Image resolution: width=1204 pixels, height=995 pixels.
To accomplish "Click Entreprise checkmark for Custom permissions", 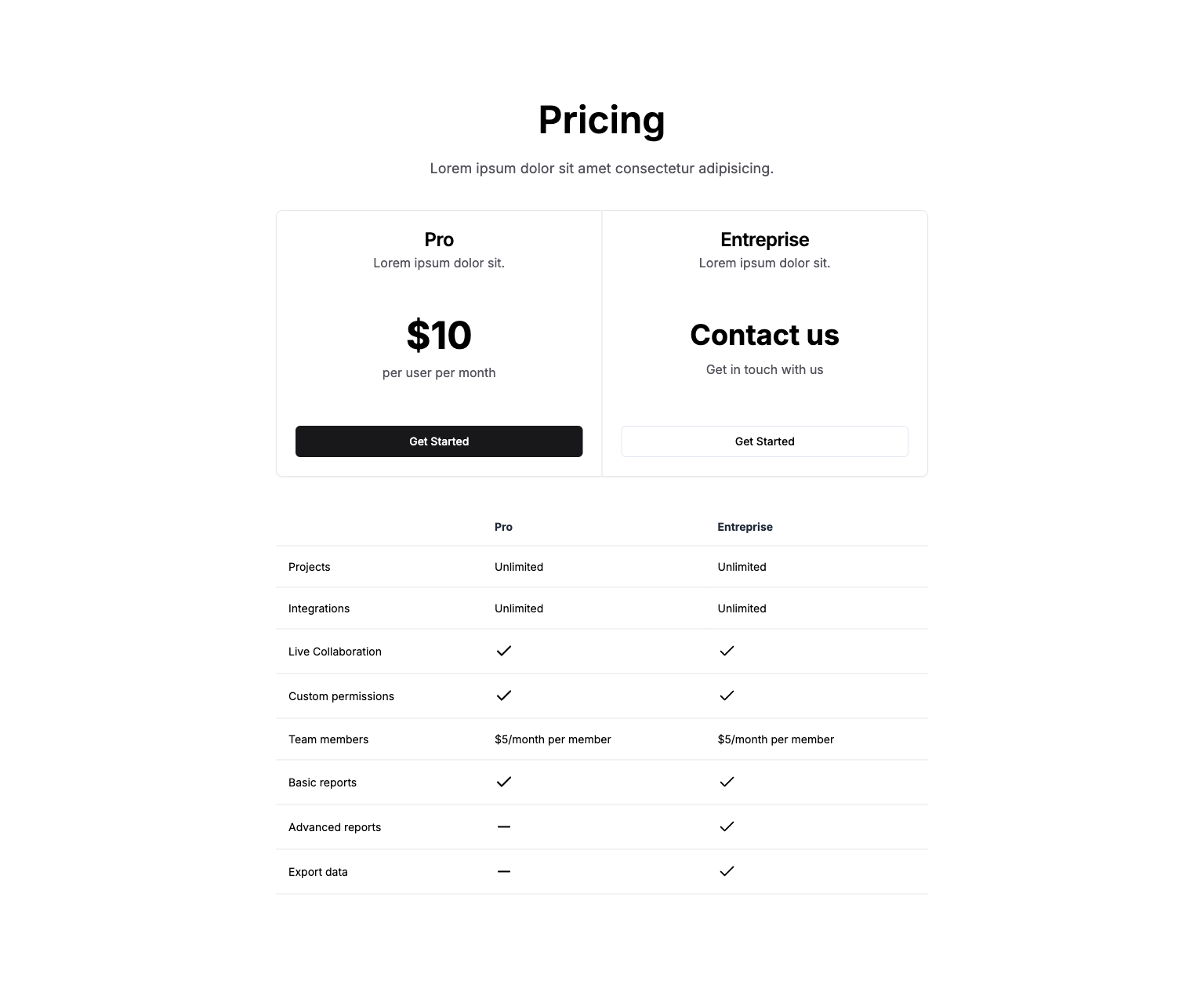I will pos(727,695).
